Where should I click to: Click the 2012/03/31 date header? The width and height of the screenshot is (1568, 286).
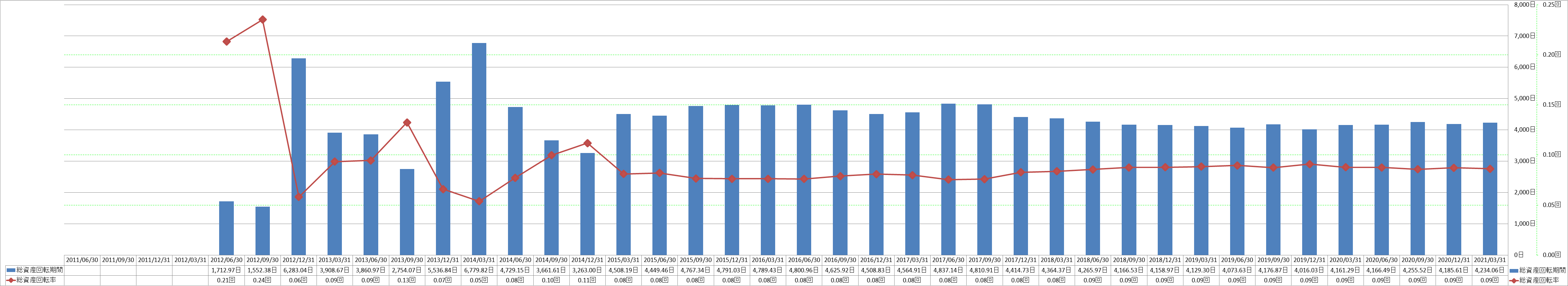(x=190, y=260)
